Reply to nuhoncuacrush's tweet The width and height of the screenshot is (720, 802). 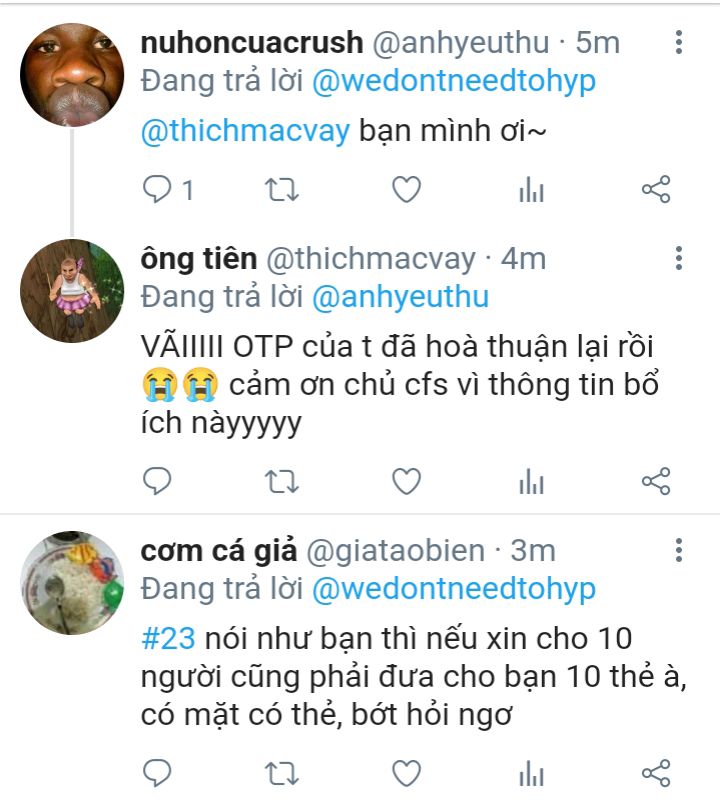tap(156, 189)
